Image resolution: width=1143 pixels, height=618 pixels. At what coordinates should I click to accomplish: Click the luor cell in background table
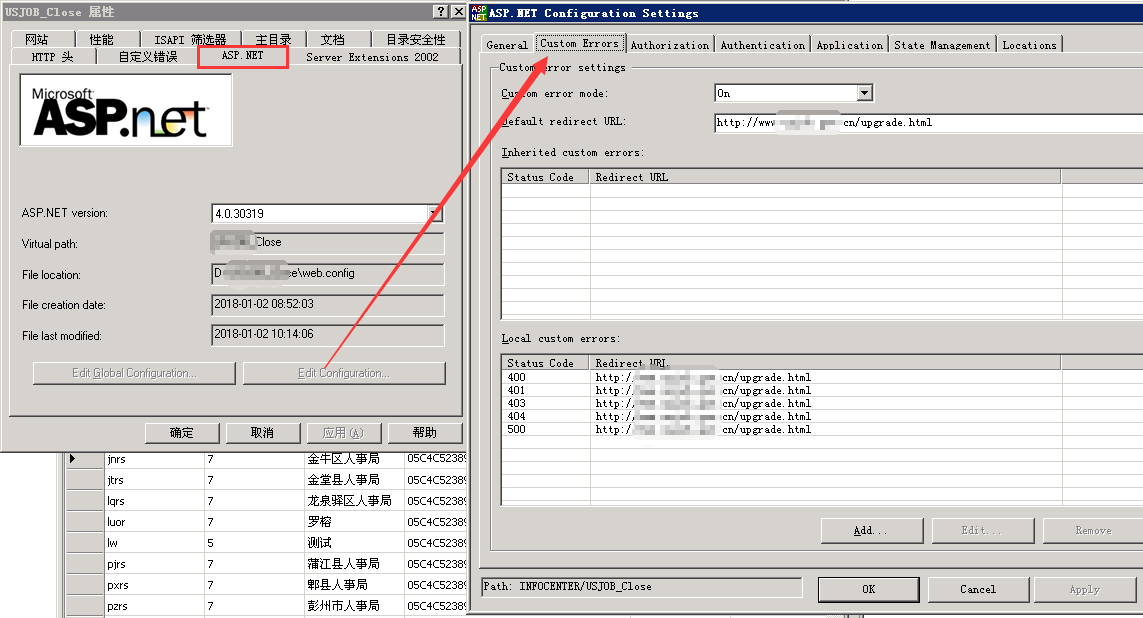click(x=154, y=523)
